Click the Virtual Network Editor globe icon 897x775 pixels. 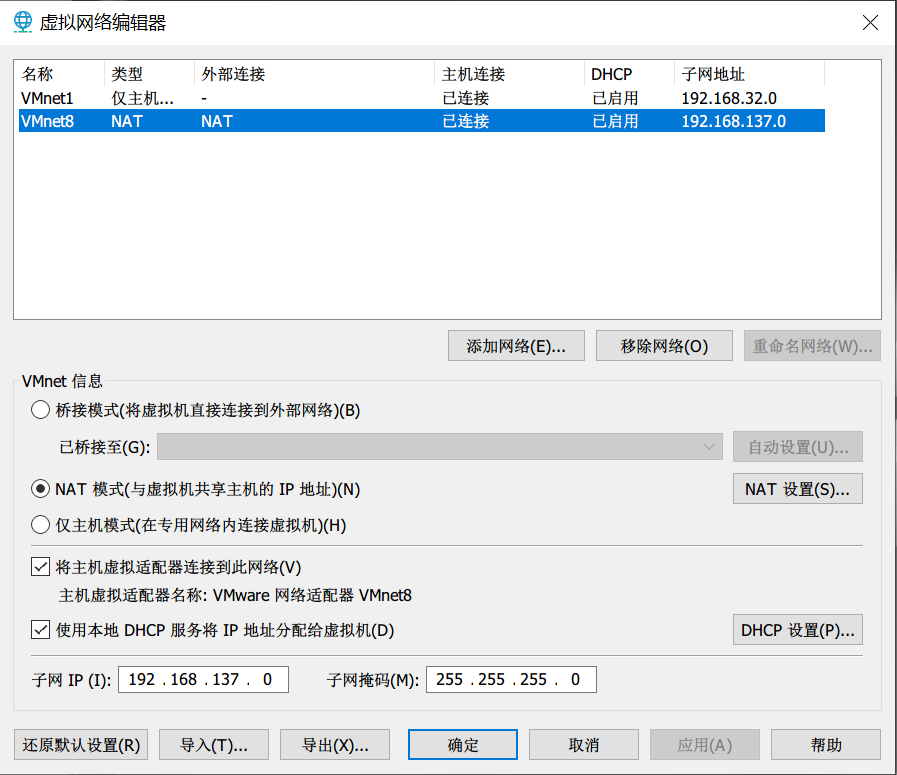23,22
